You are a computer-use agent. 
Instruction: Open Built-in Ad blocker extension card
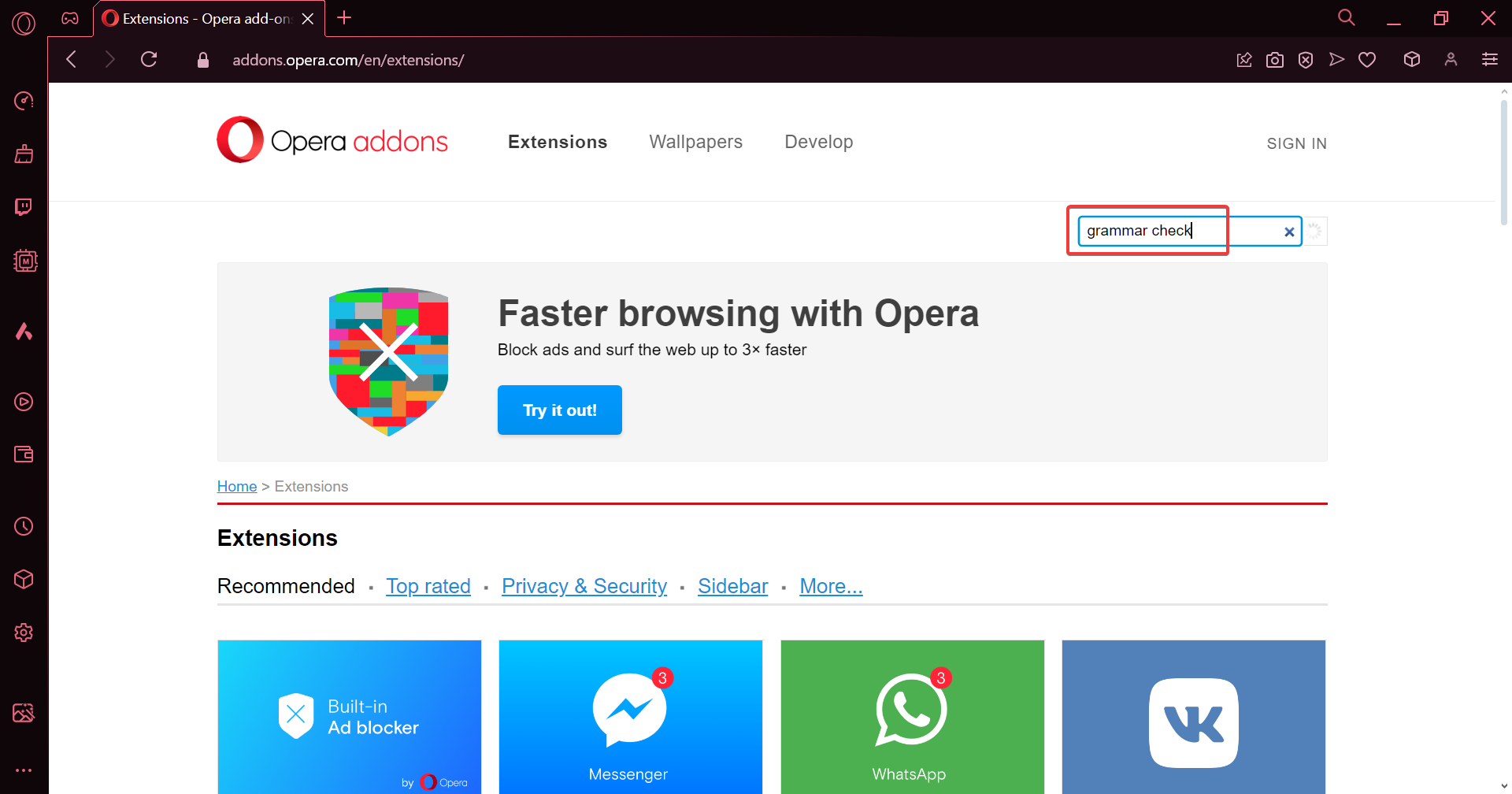(x=350, y=717)
